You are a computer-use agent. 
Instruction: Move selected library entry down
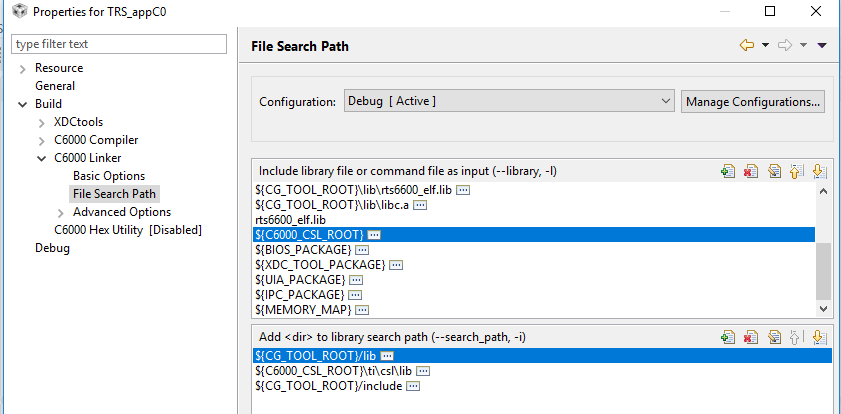point(818,171)
